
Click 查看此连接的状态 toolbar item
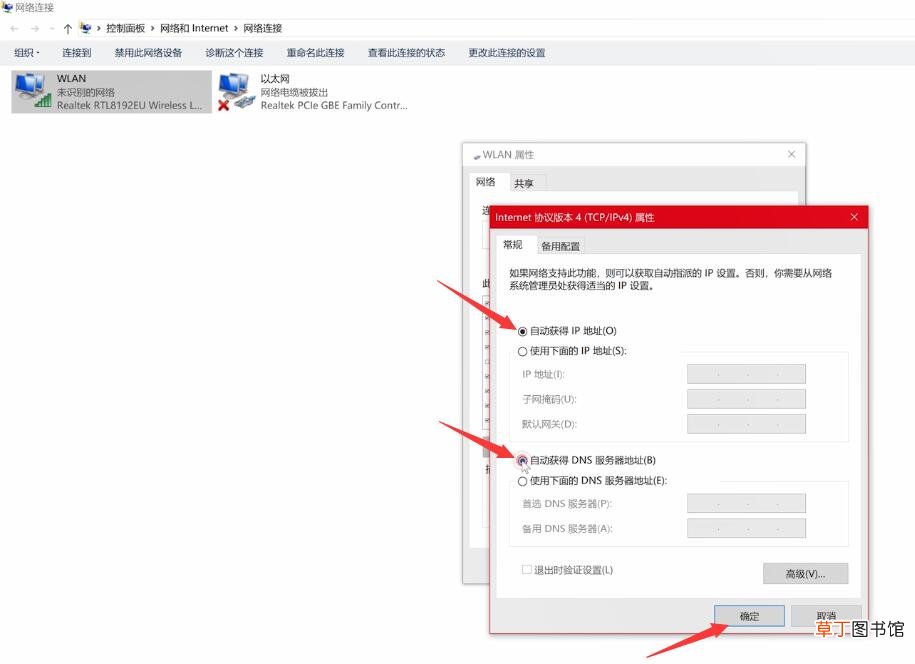point(406,53)
